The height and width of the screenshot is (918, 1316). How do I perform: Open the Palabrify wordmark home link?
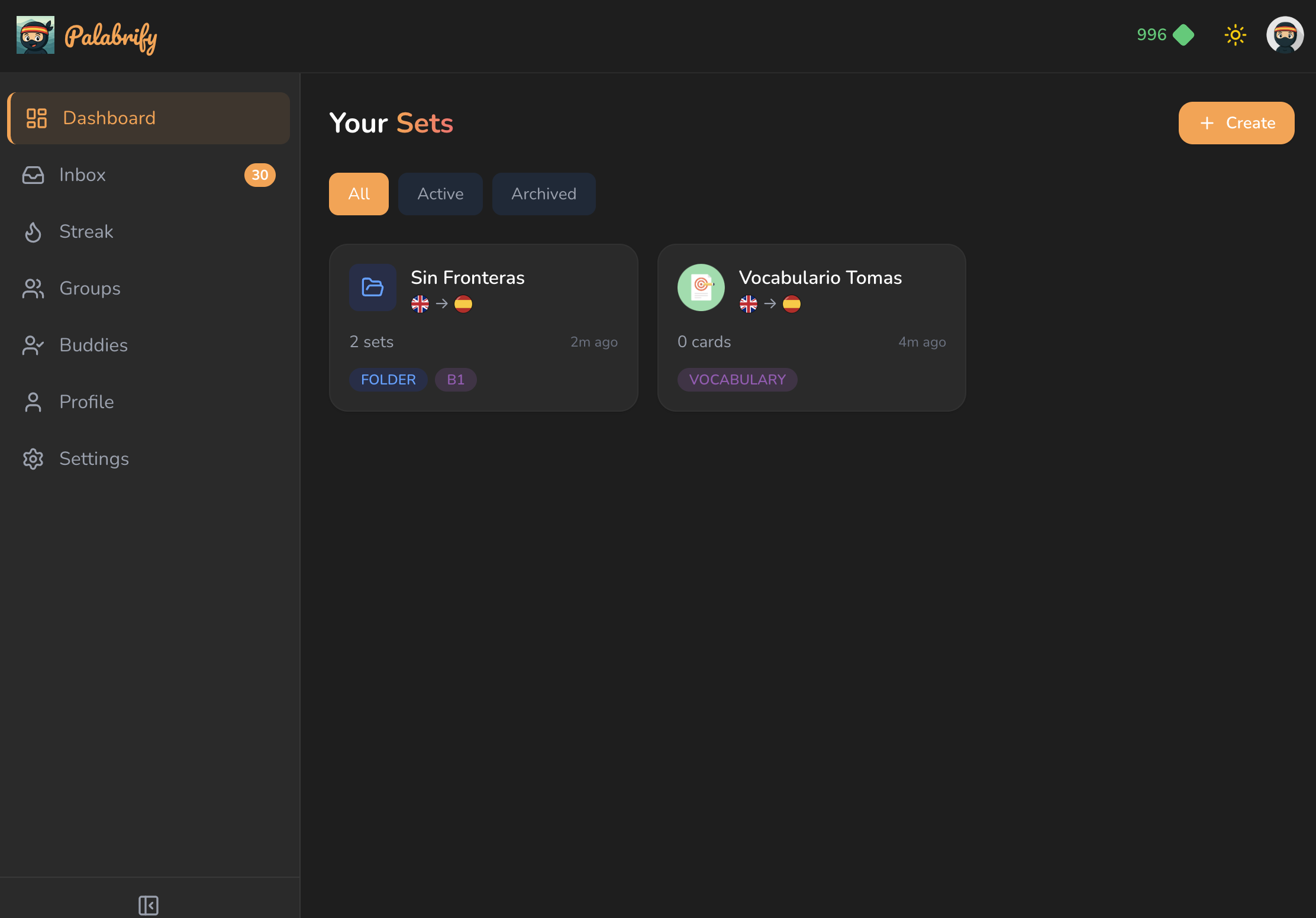click(111, 37)
